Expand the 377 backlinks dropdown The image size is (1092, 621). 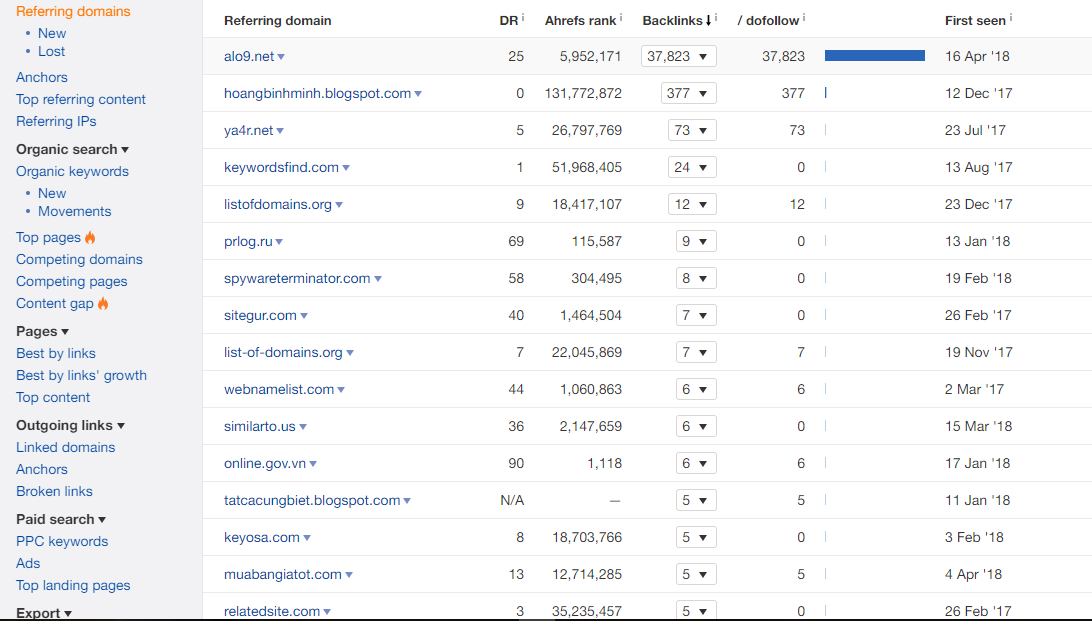[689, 93]
